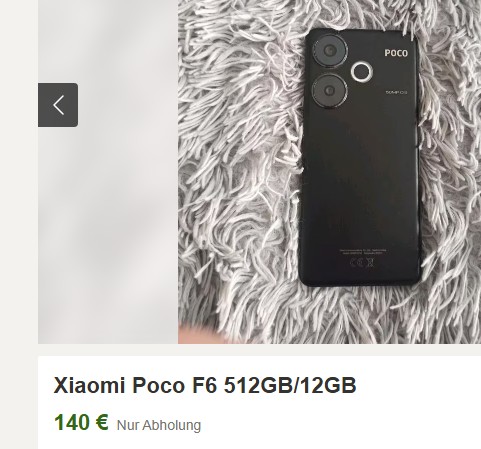This screenshot has height=449, width=481.
Task: Click the Xiaomi Poco F6 listing title
Action: pos(205,385)
